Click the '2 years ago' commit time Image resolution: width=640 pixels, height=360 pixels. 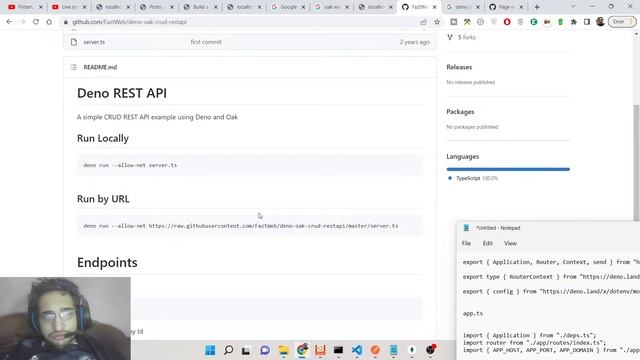[414, 42]
